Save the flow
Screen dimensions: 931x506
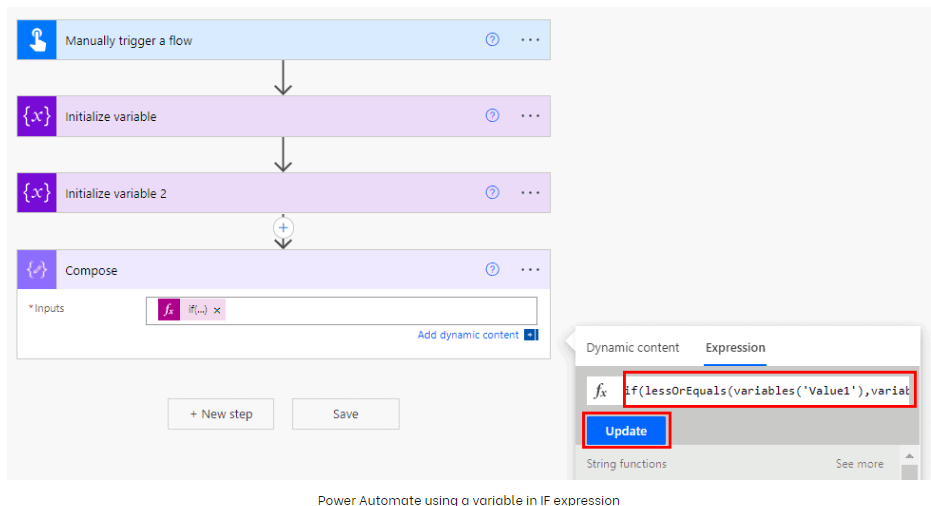click(346, 414)
